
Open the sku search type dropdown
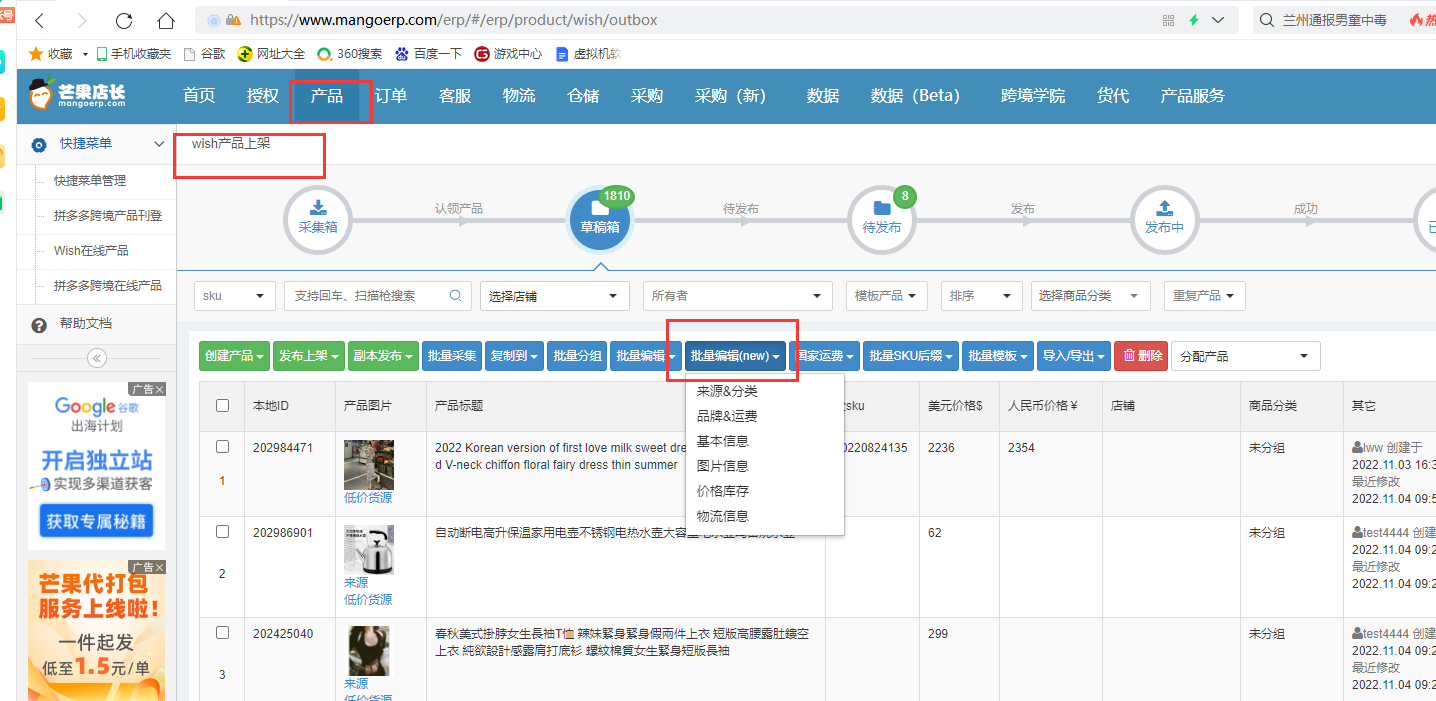tap(235, 296)
